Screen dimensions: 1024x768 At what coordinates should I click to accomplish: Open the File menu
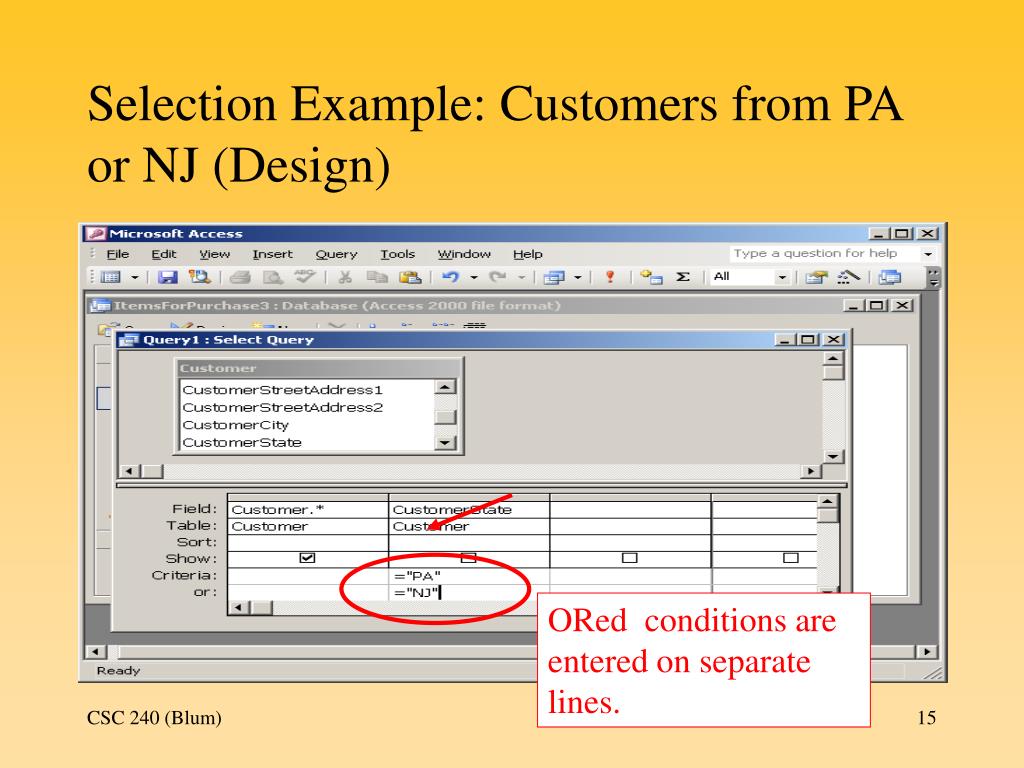(118, 254)
